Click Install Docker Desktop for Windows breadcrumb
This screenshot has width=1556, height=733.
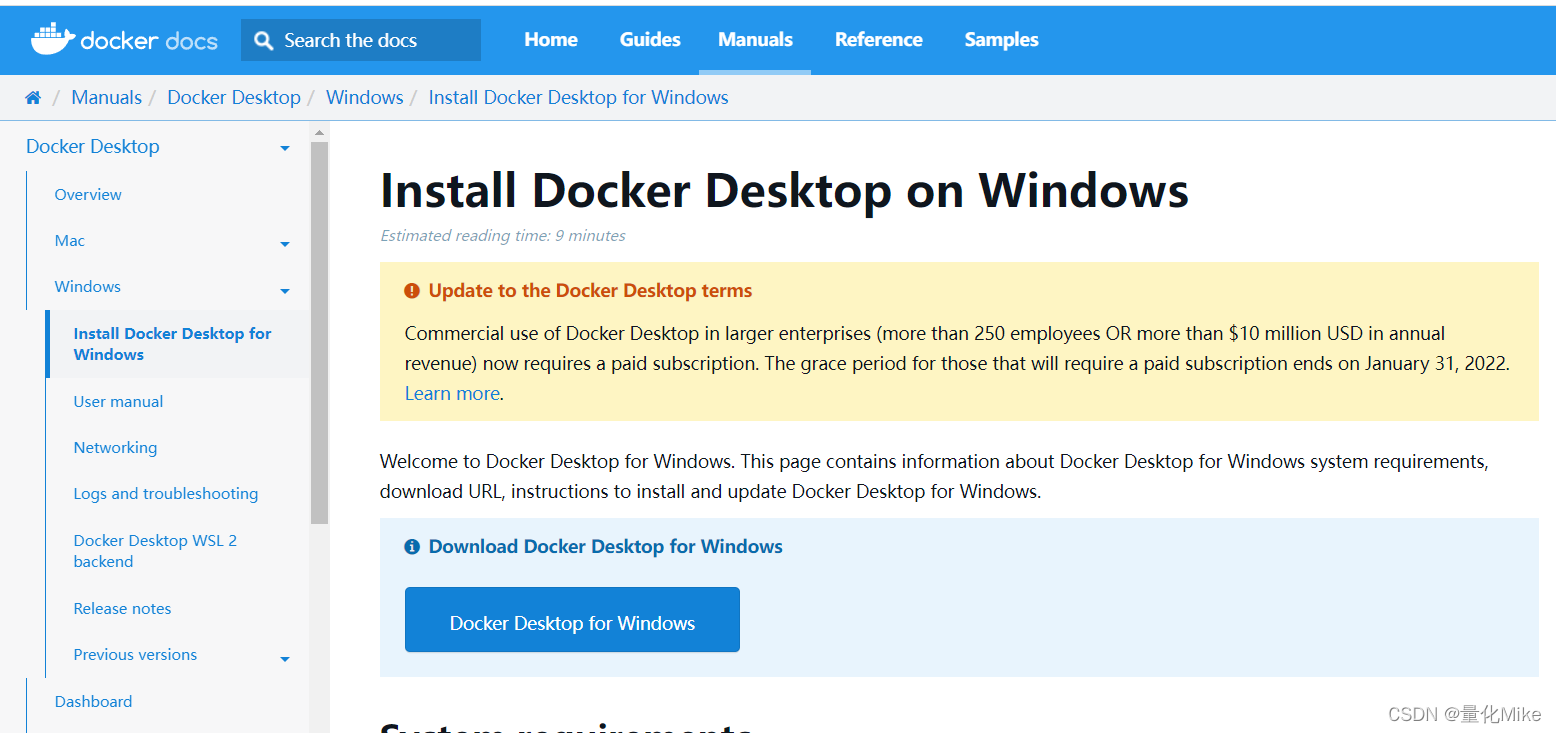[578, 97]
